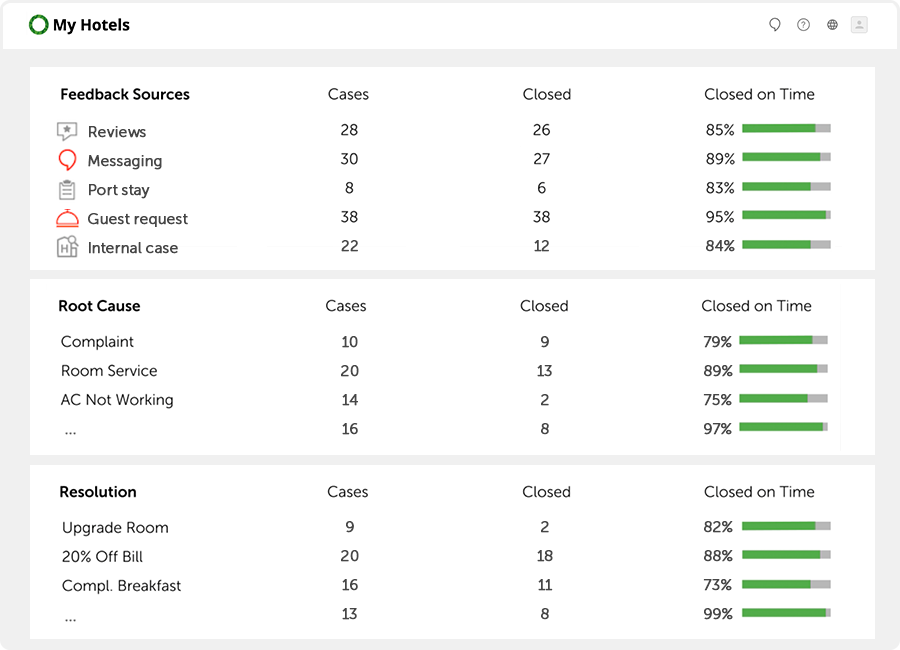Image resolution: width=900 pixels, height=650 pixels.
Task: Expand more Resolution rows via ellipsis
Action: click(x=70, y=616)
